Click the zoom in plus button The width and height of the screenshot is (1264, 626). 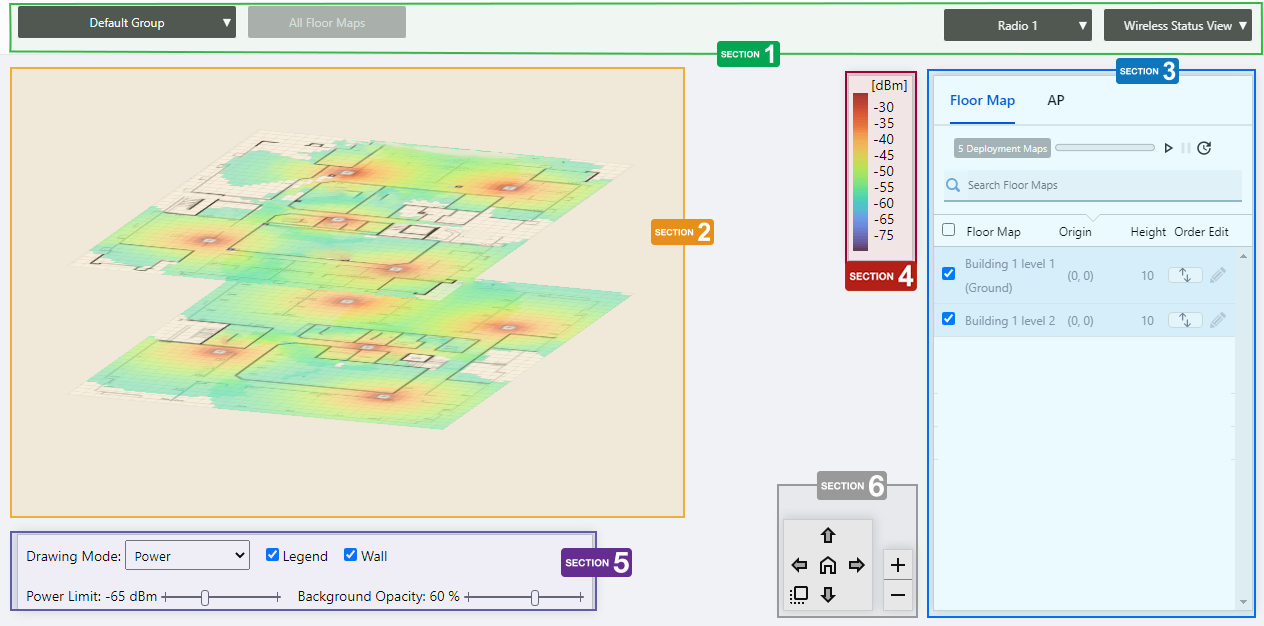(x=897, y=564)
